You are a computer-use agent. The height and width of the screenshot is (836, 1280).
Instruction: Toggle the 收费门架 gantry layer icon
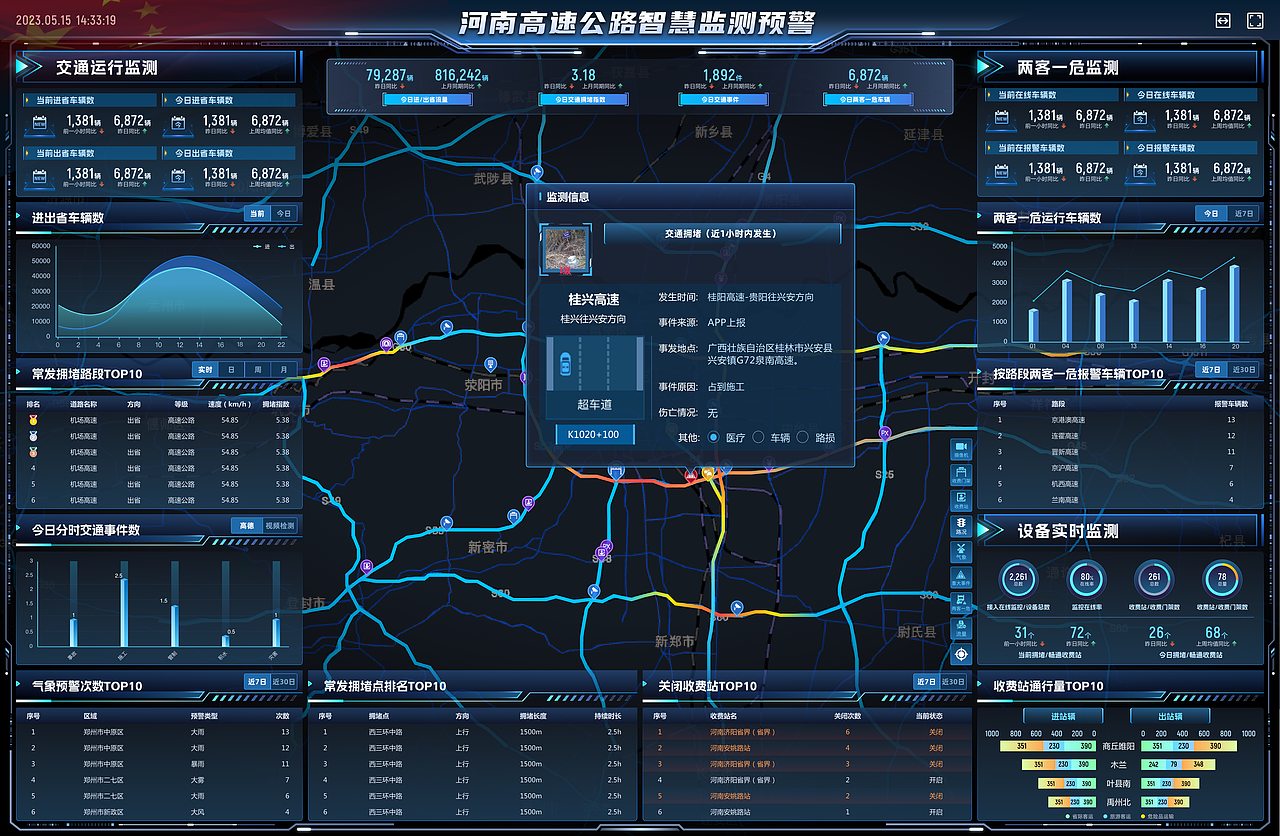coord(961,474)
